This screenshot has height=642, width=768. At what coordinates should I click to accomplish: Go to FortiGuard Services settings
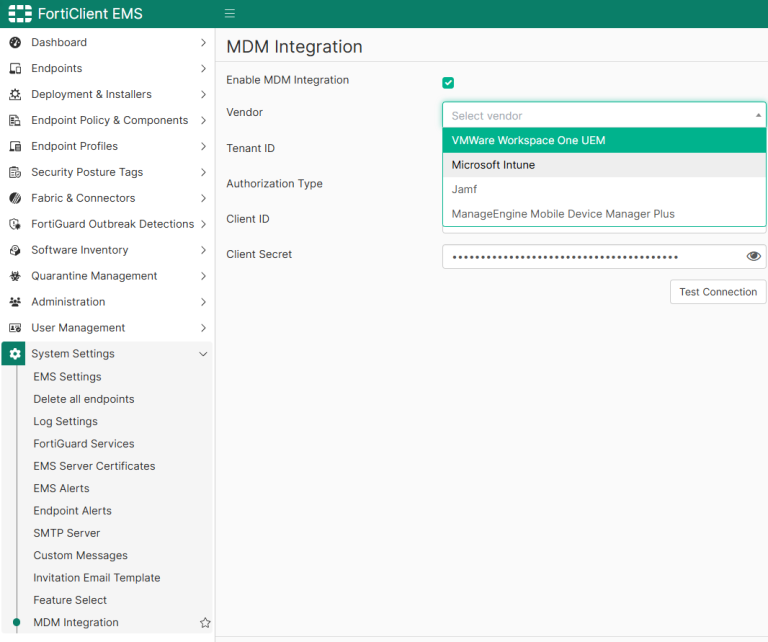[x=84, y=444]
